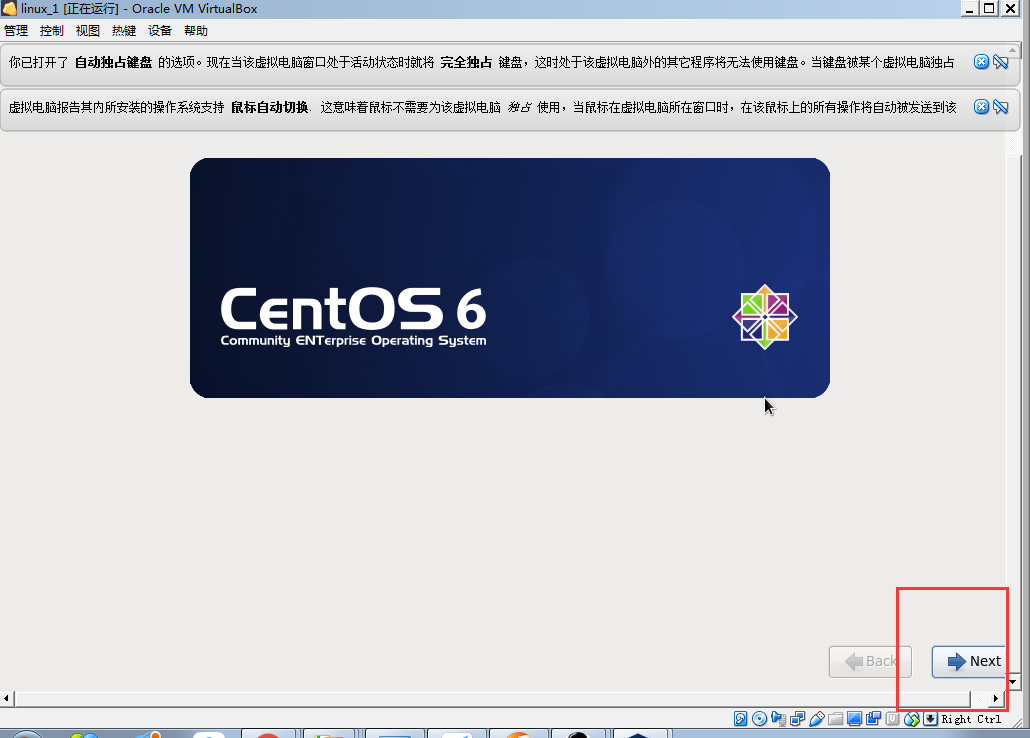
Task: Click the horizontal scrollbar left arrow
Action: [x=7, y=698]
